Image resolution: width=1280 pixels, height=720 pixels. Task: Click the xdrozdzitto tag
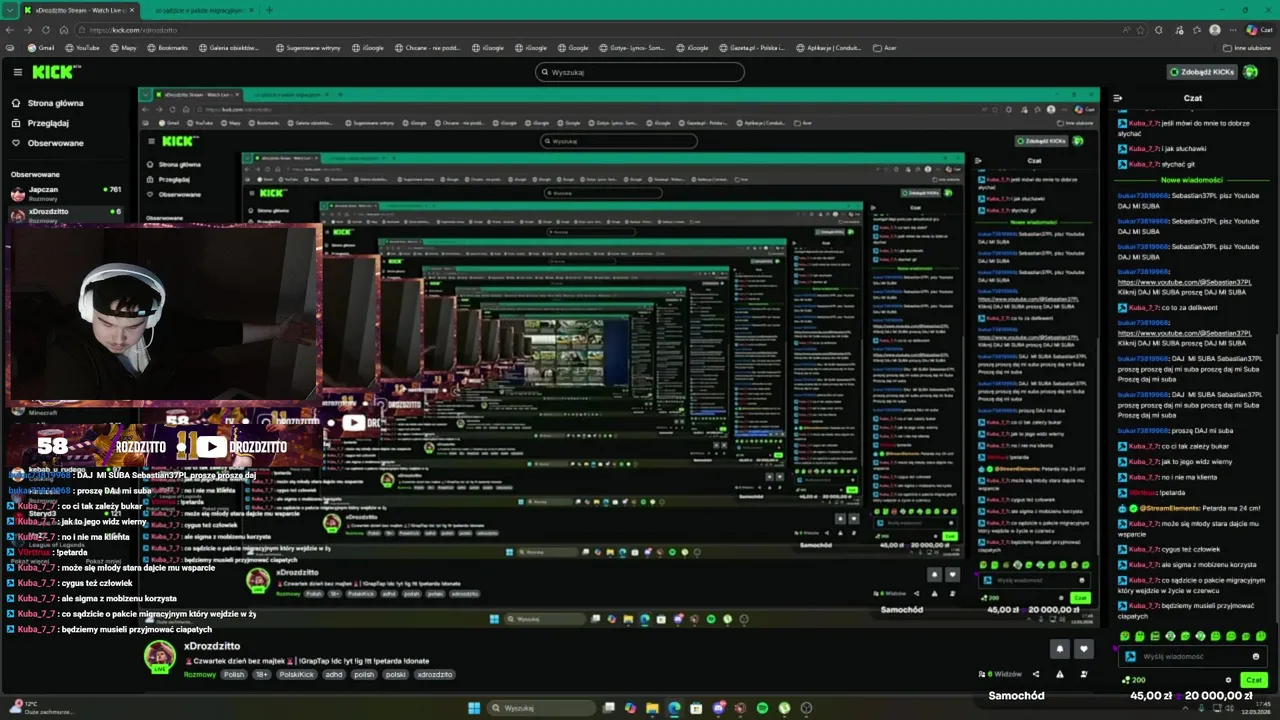coord(434,674)
